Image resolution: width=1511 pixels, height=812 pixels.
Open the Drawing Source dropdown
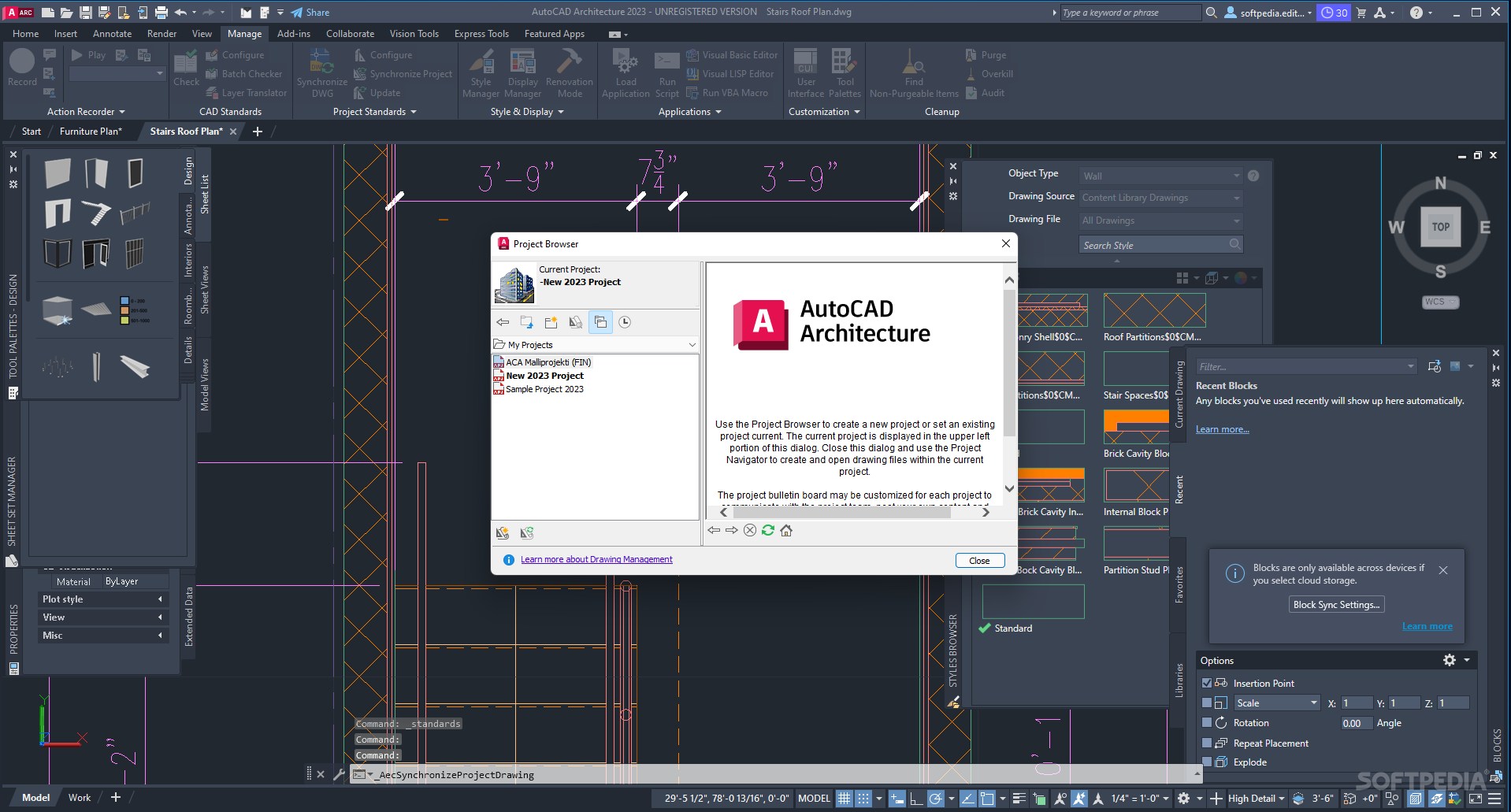[x=1160, y=198]
